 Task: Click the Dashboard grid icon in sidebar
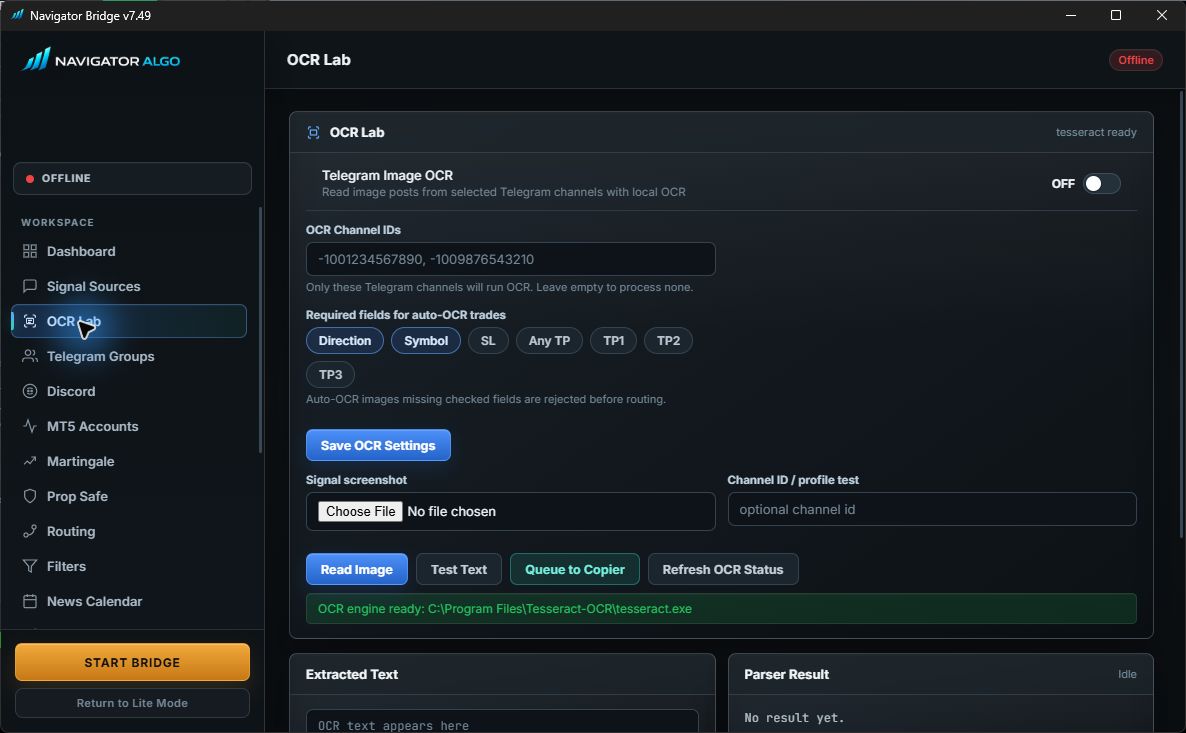(29, 251)
